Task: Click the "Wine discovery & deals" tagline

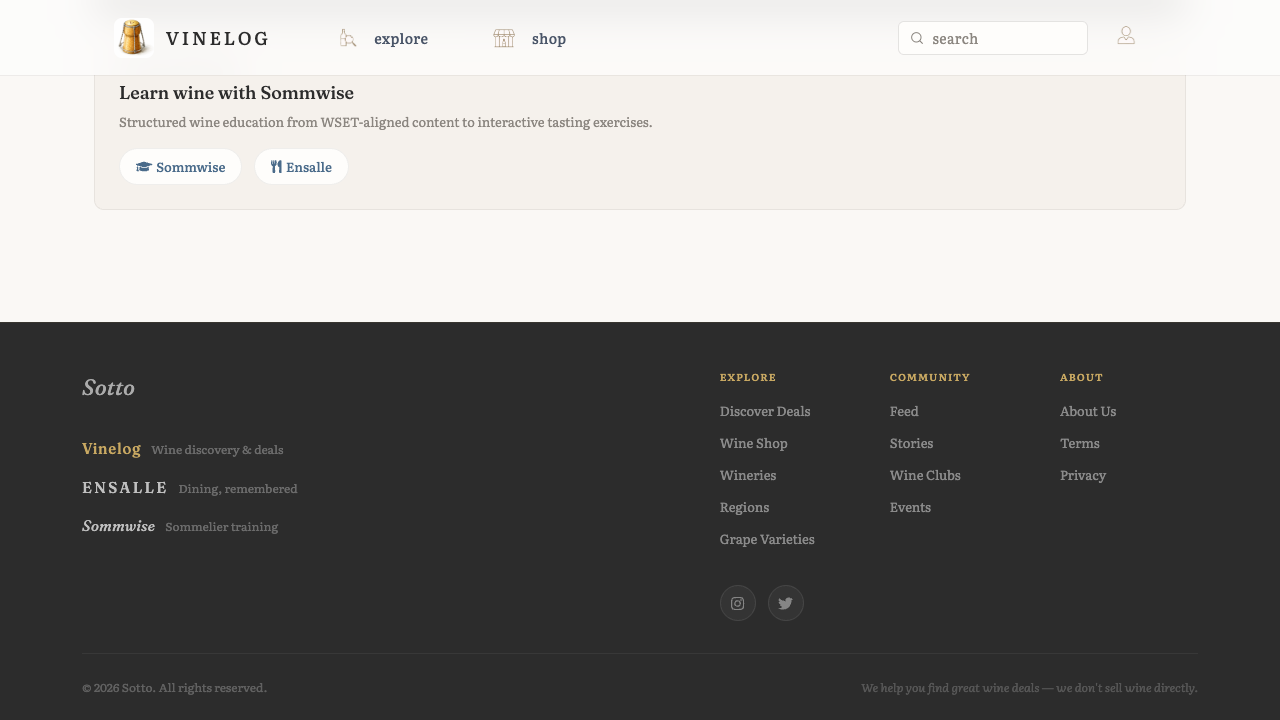Action: (x=217, y=450)
